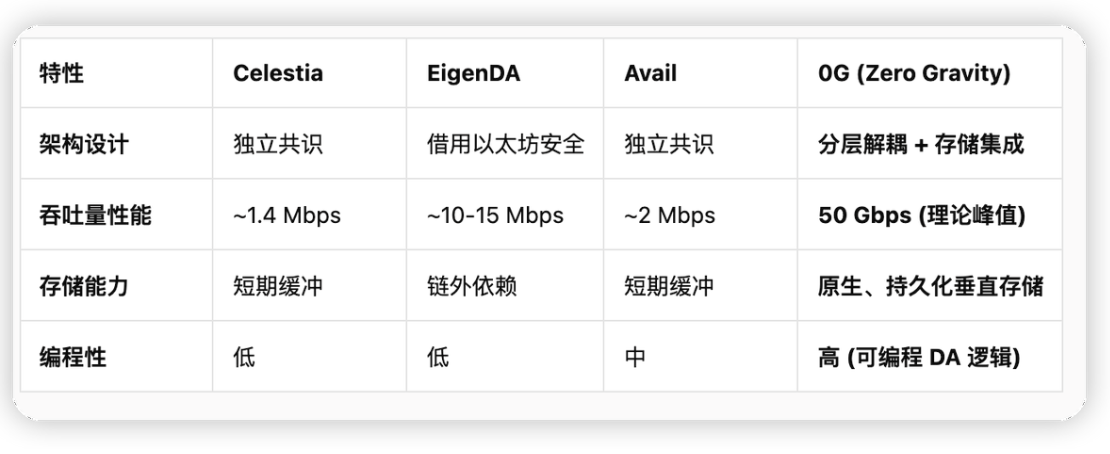Select the 原生、持久化垂直存储 cell
This screenshot has width=1110, height=454.
(x=930, y=286)
